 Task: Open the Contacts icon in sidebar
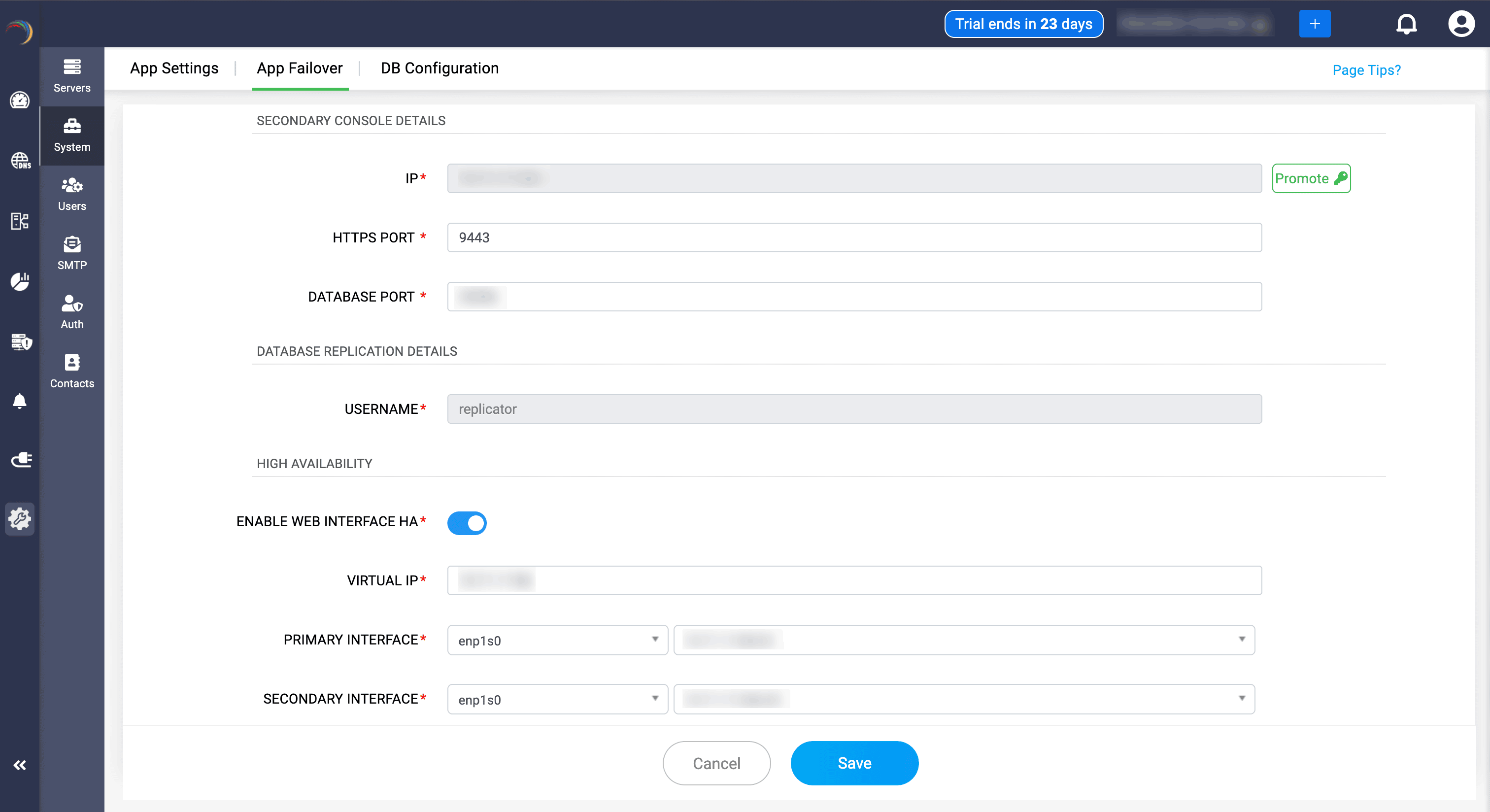click(72, 371)
